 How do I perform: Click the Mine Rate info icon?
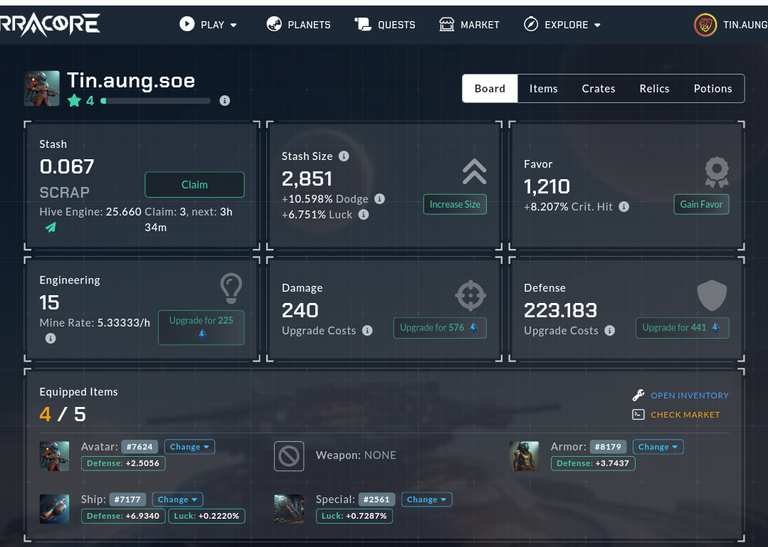[50, 338]
